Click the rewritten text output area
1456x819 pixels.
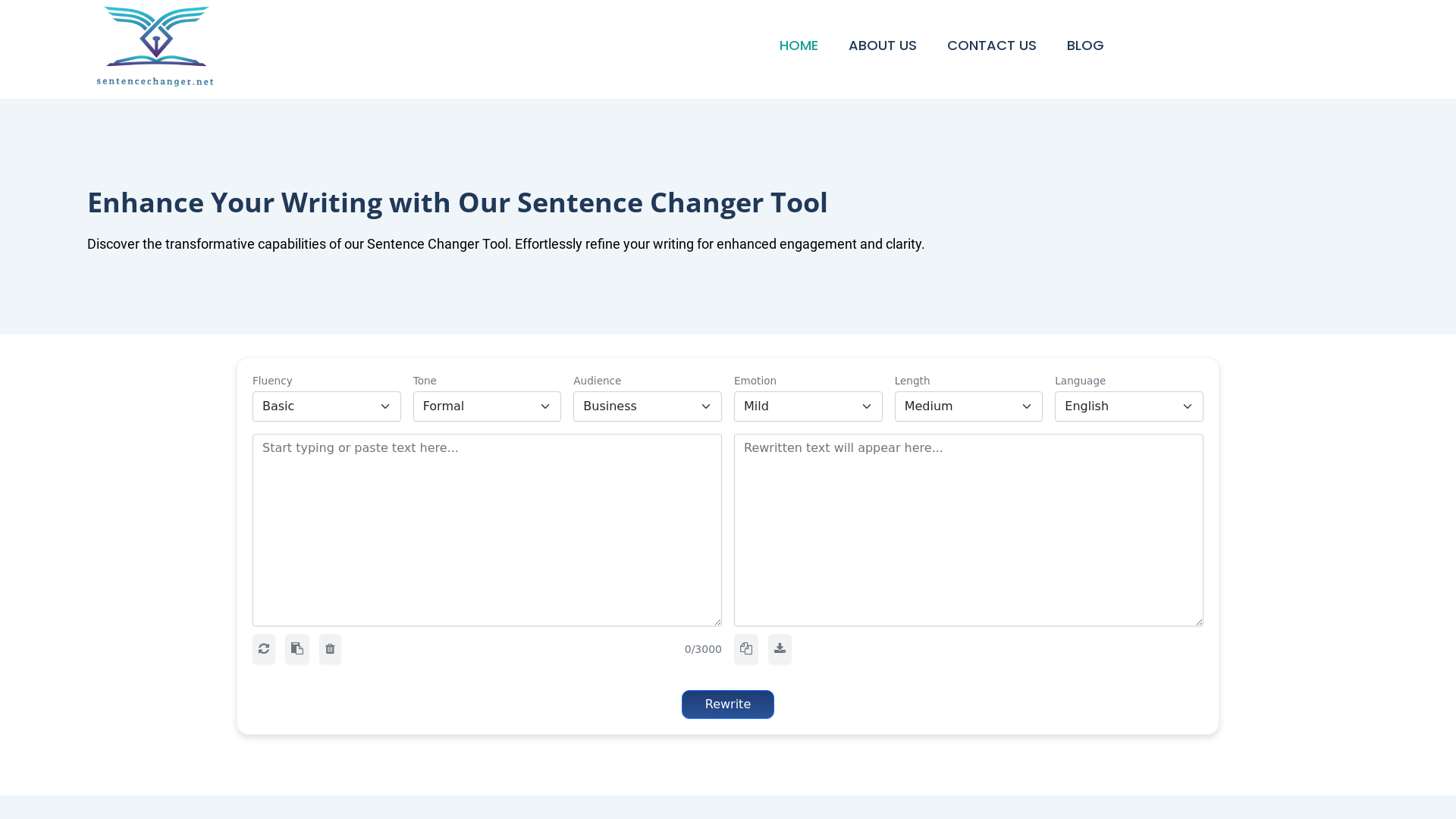[968, 530]
